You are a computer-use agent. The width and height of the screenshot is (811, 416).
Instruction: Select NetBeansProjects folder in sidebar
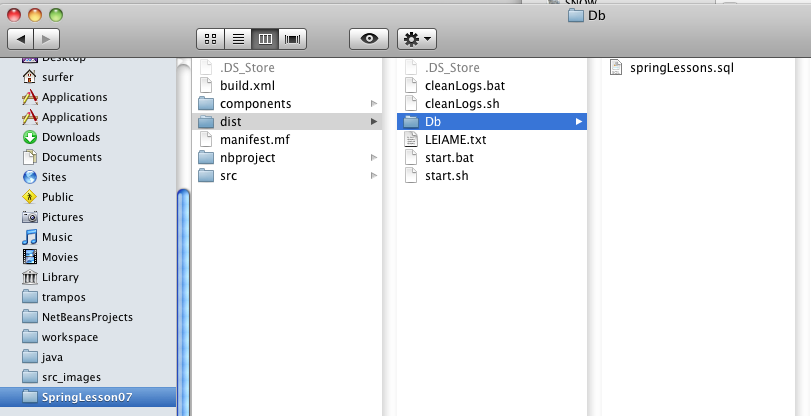tap(88, 317)
